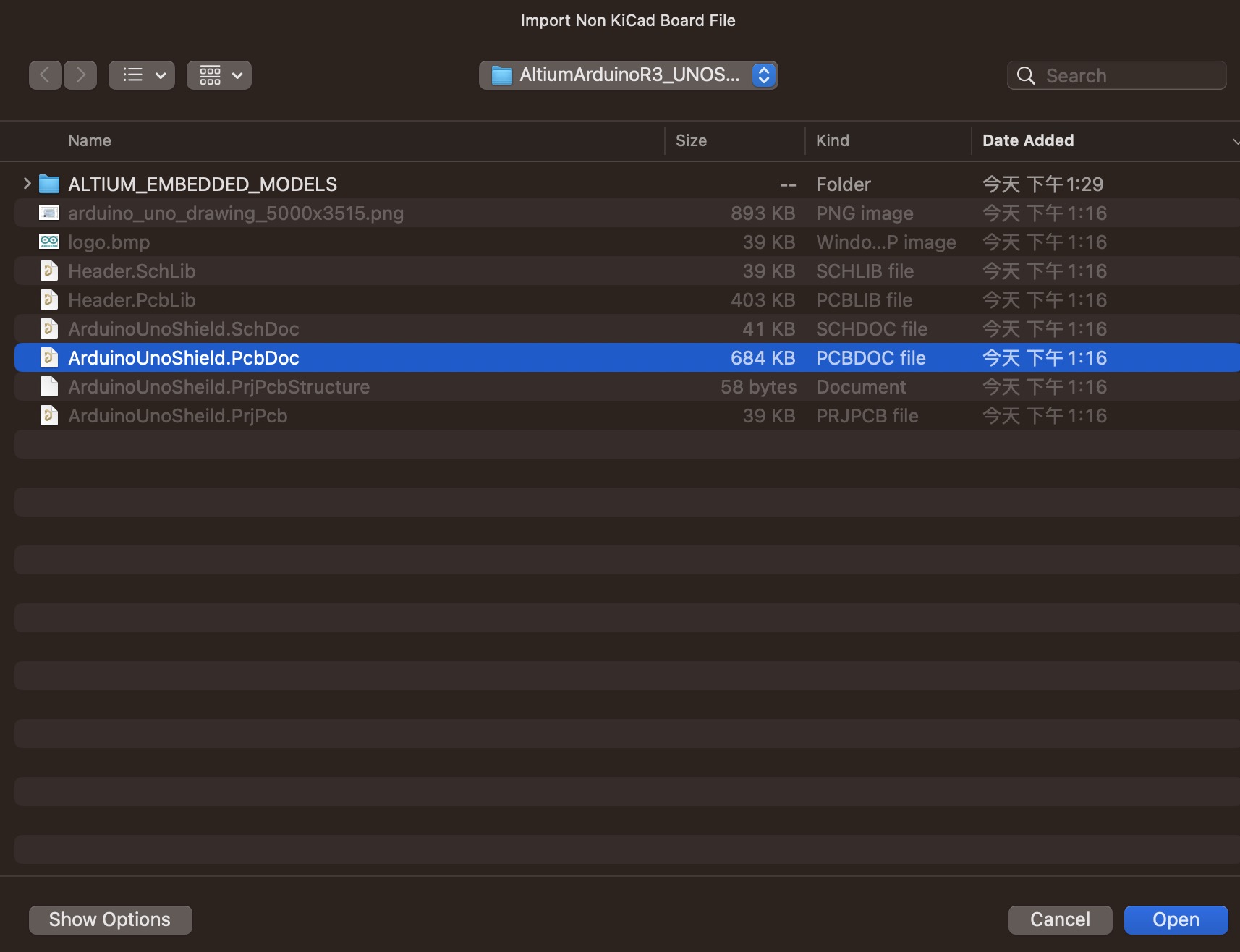Screen dimensions: 1240x952
Task: Click the Cancel button
Action: tap(1060, 919)
